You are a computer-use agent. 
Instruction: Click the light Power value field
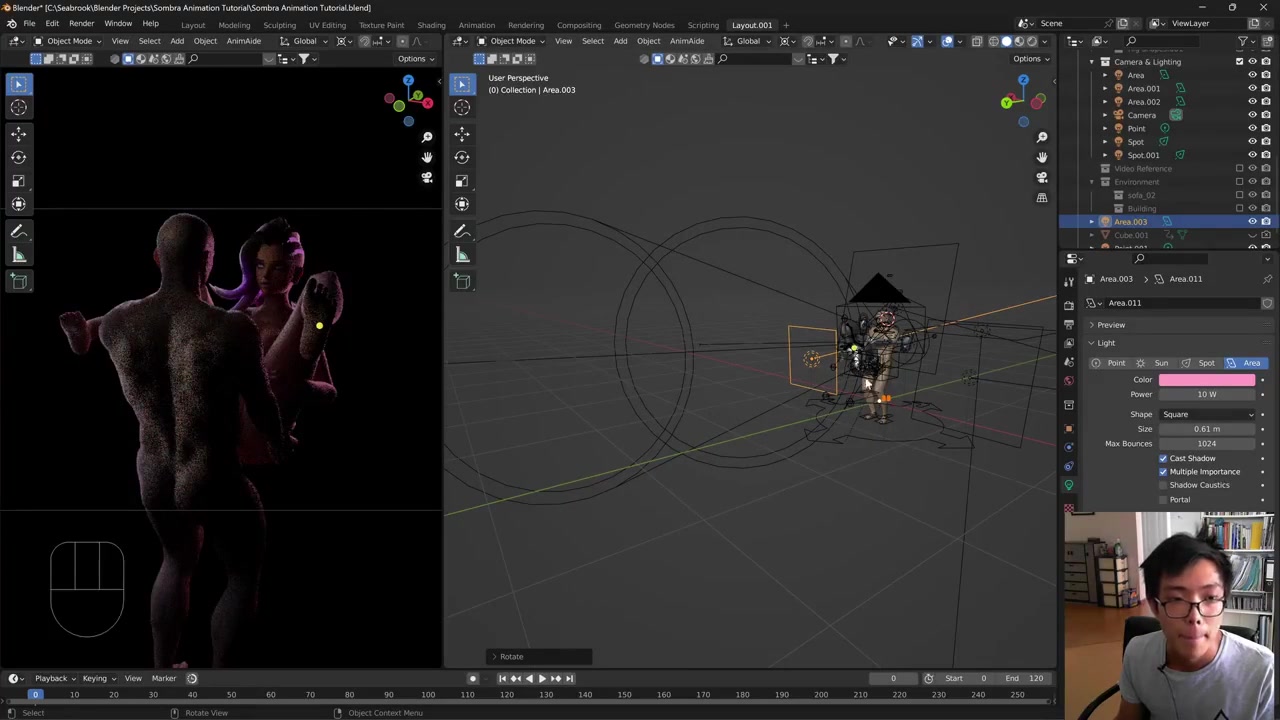click(x=1206, y=394)
